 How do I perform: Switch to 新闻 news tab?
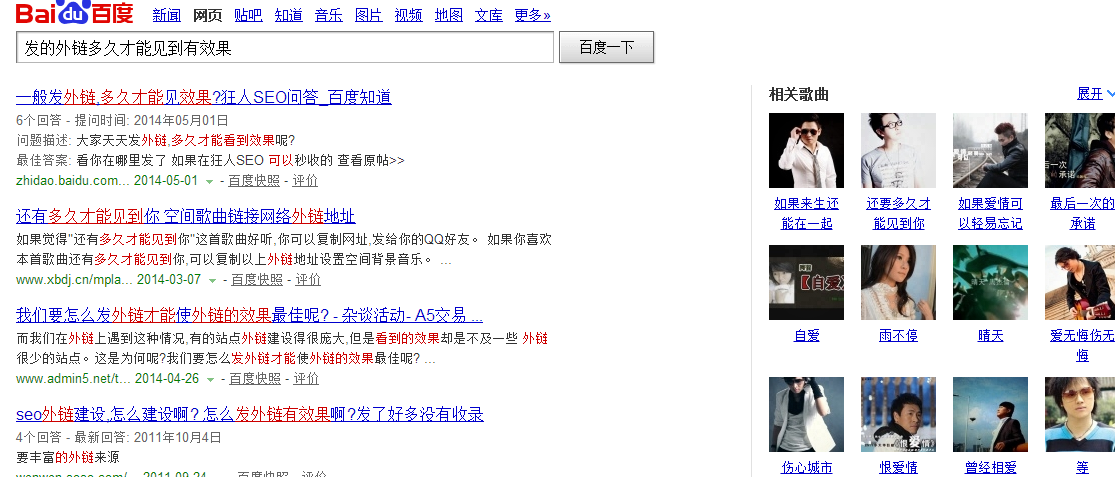pos(166,15)
